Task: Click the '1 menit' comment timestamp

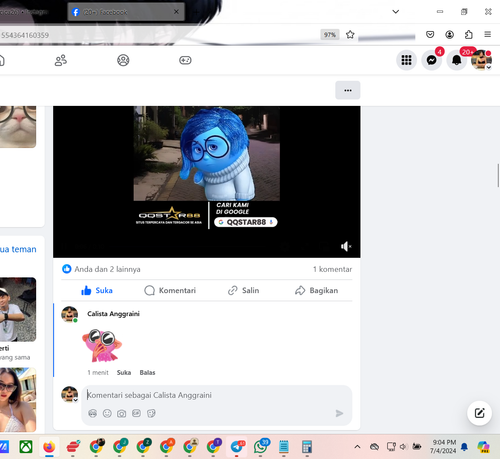Action: (x=98, y=372)
